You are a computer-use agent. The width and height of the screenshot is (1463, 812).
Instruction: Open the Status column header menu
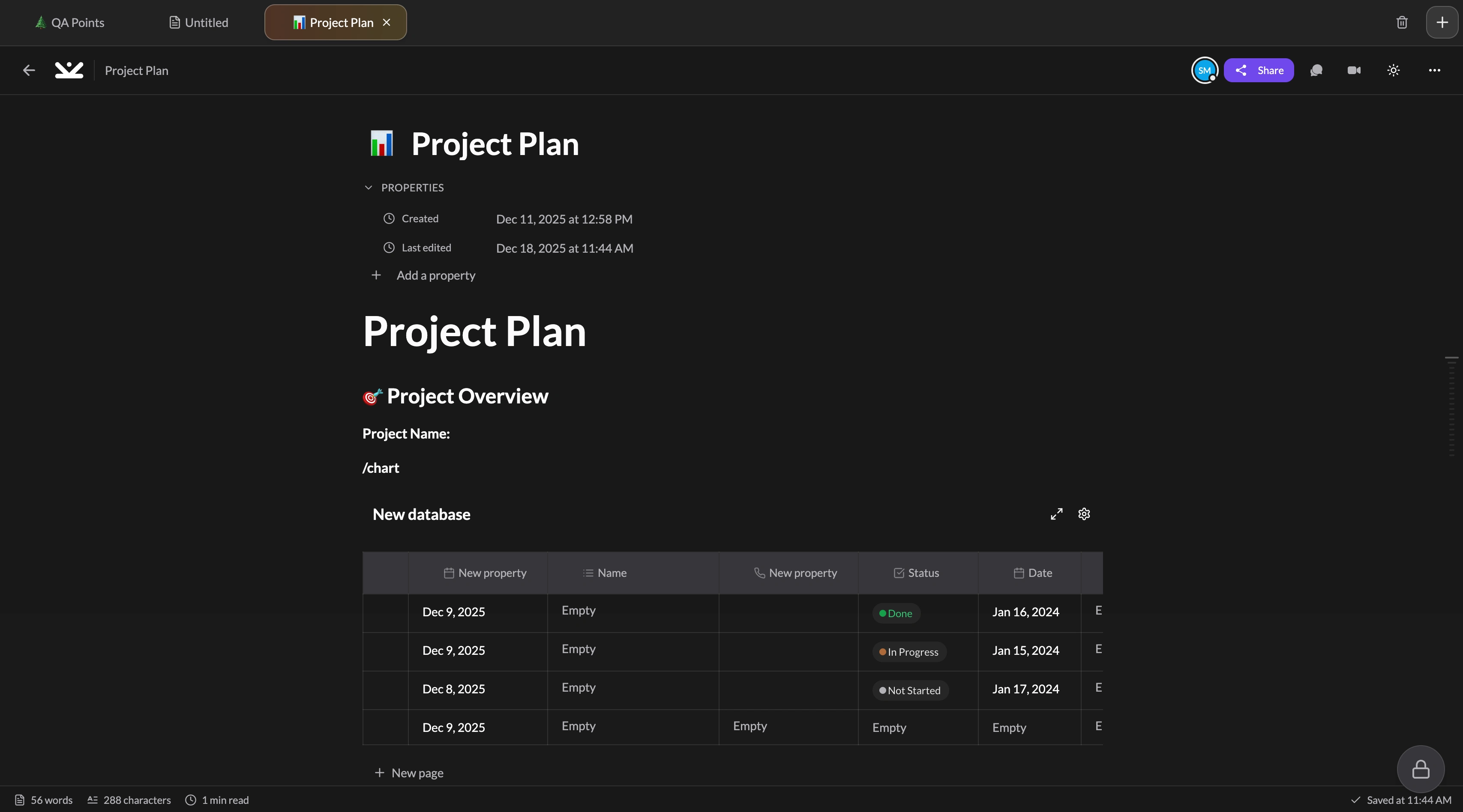[x=917, y=573]
